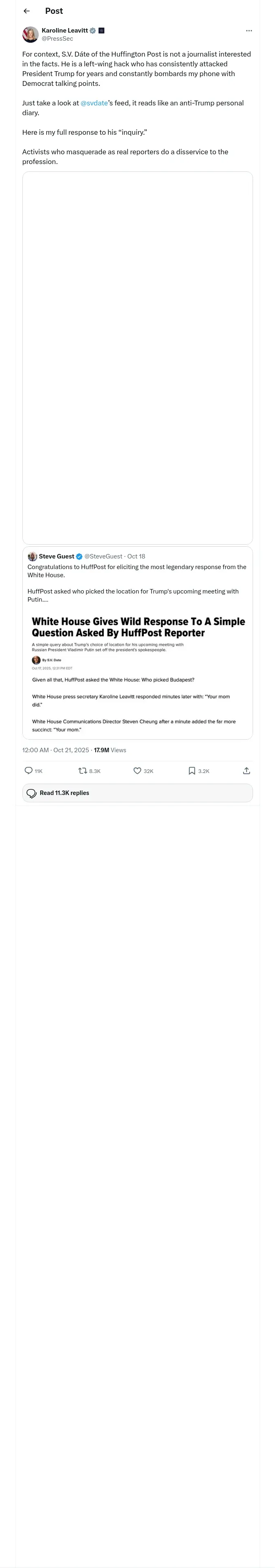Image resolution: width=275 pixels, height=1568 pixels.
Task: Open the @svdate mention link
Action: coord(94,103)
